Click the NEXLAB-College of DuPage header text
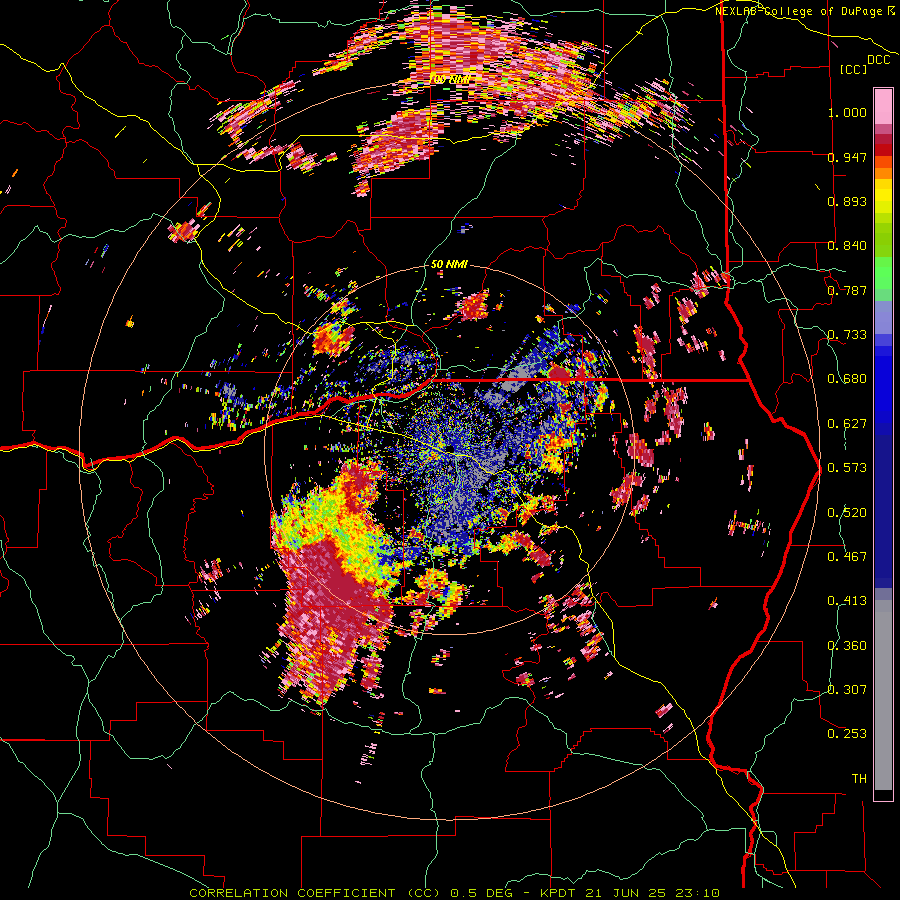The height and width of the screenshot is (900, 900). tap(798, 11)
